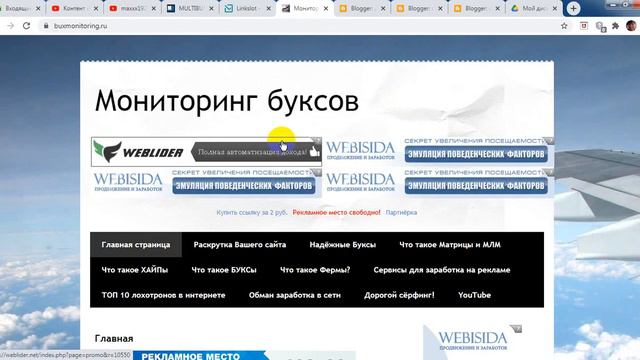Click the extension icon beside the puzzle piece
Image resolution: width=640 pixels, height=360 pixels.
pyautogui.click(x=600, y=27)
